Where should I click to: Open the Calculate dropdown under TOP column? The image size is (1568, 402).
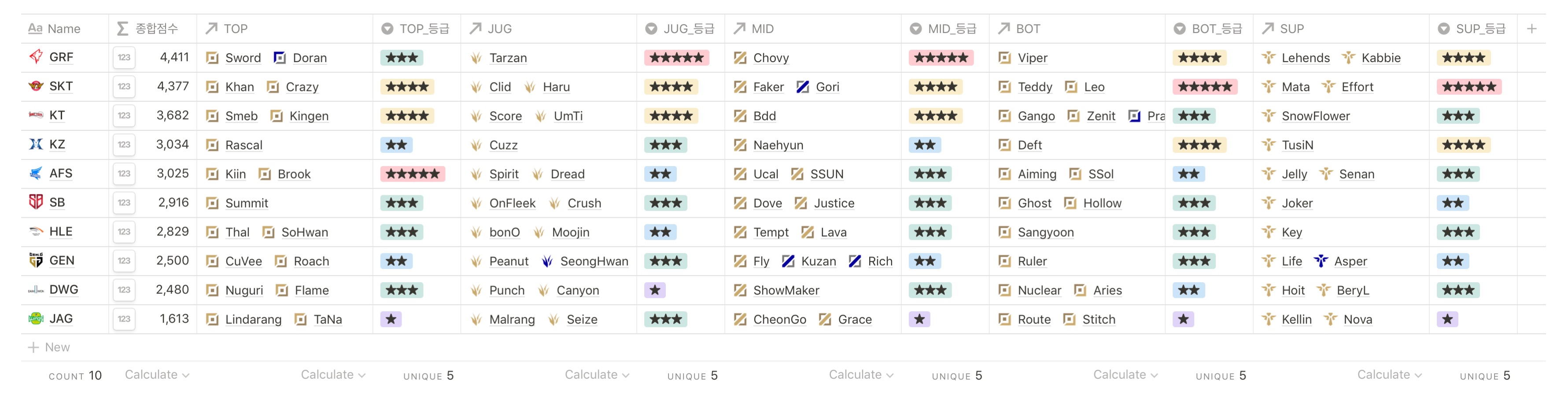[332, 375]
